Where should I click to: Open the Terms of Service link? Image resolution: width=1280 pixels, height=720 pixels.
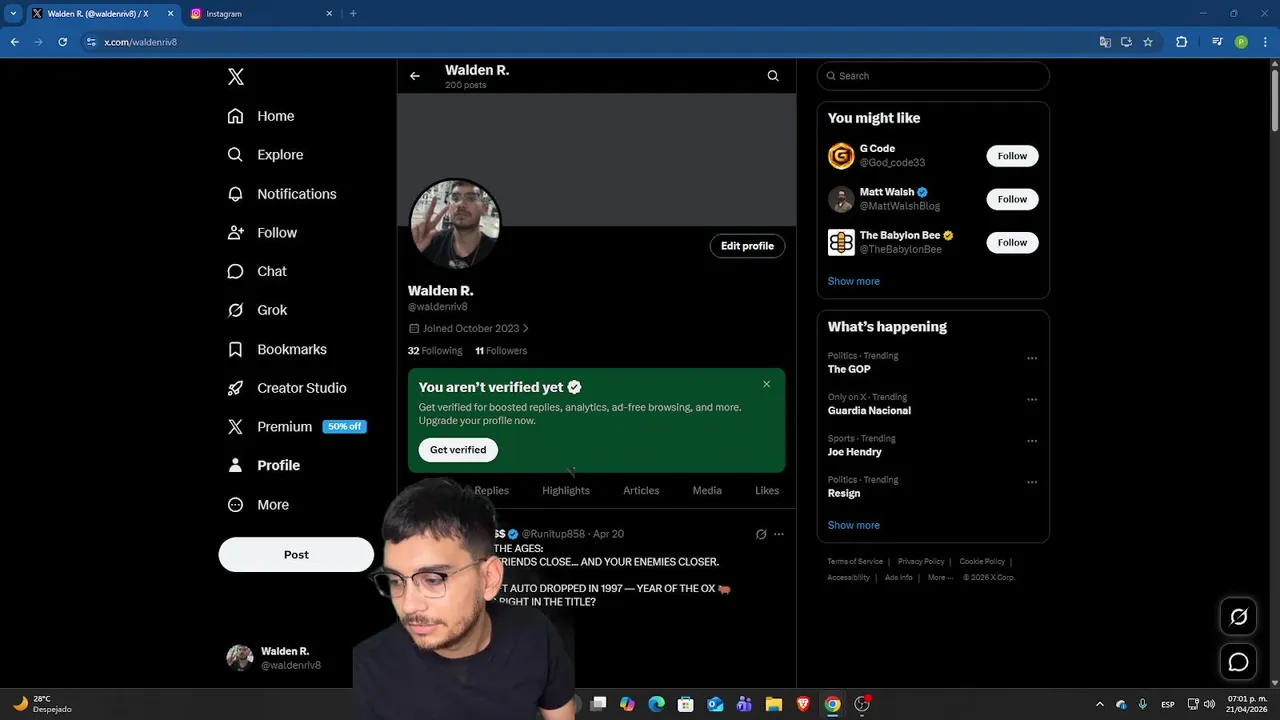click(x=855, y=562)
